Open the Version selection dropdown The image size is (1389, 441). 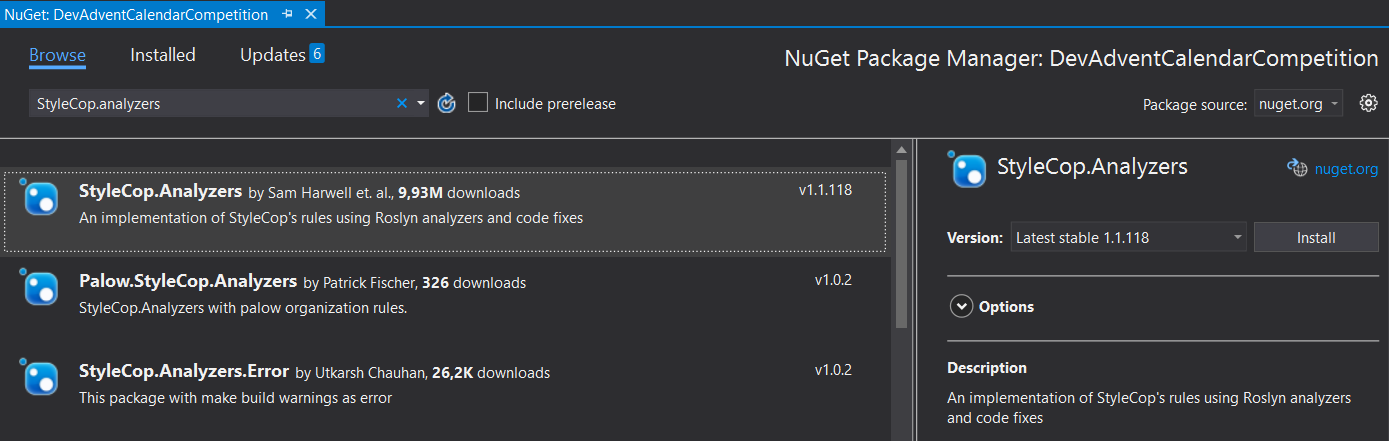[1128, 238]
